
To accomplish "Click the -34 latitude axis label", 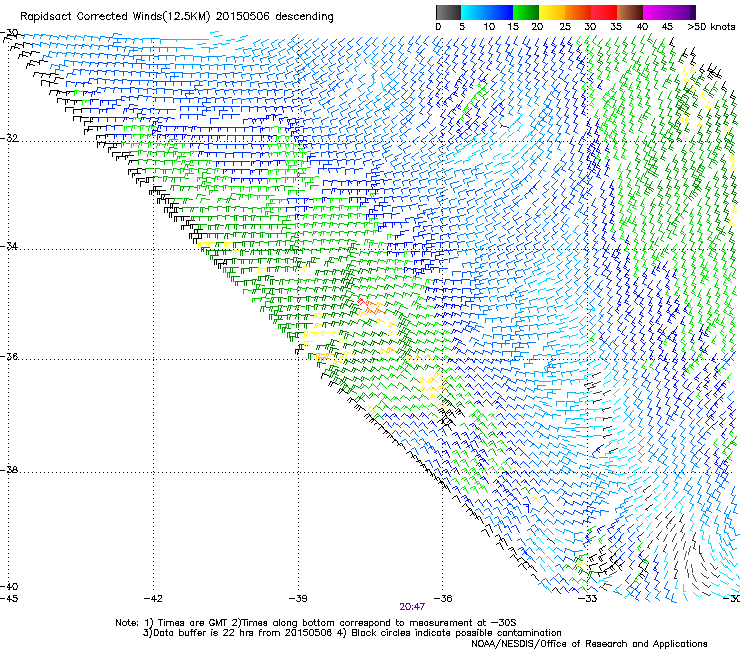I will click(9, 246).
